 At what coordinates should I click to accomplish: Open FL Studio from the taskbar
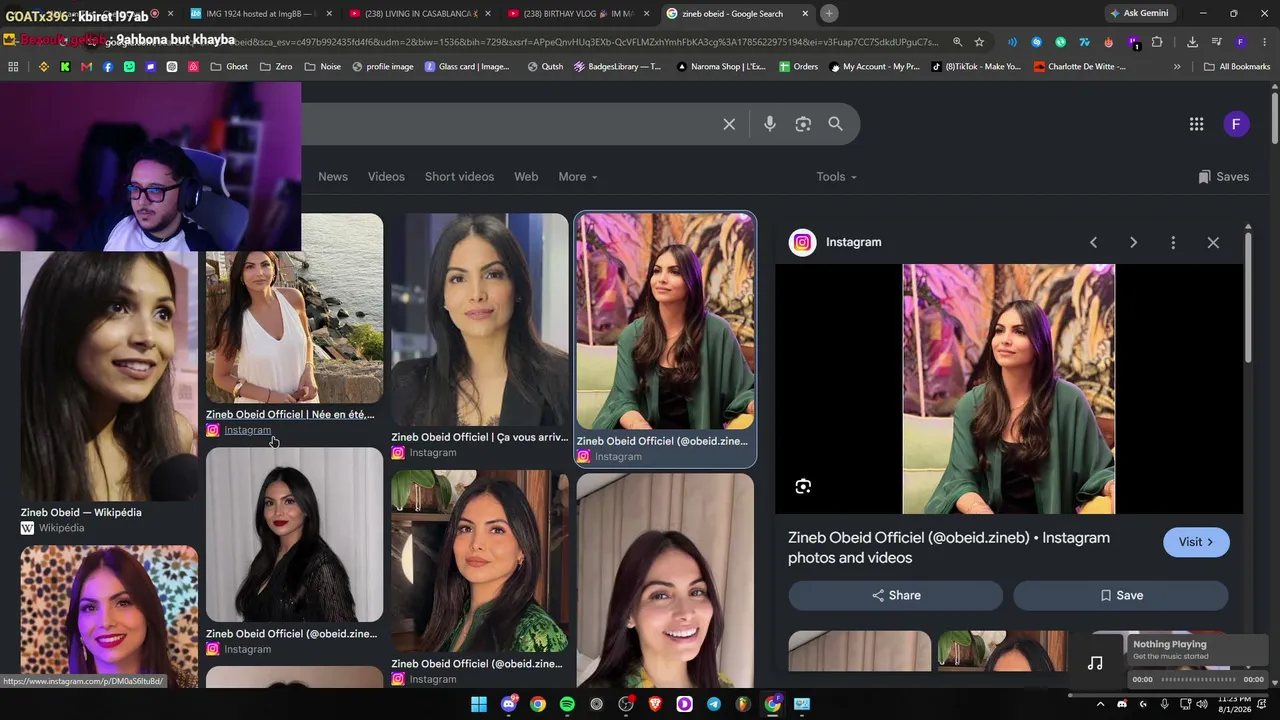point(743,704)
